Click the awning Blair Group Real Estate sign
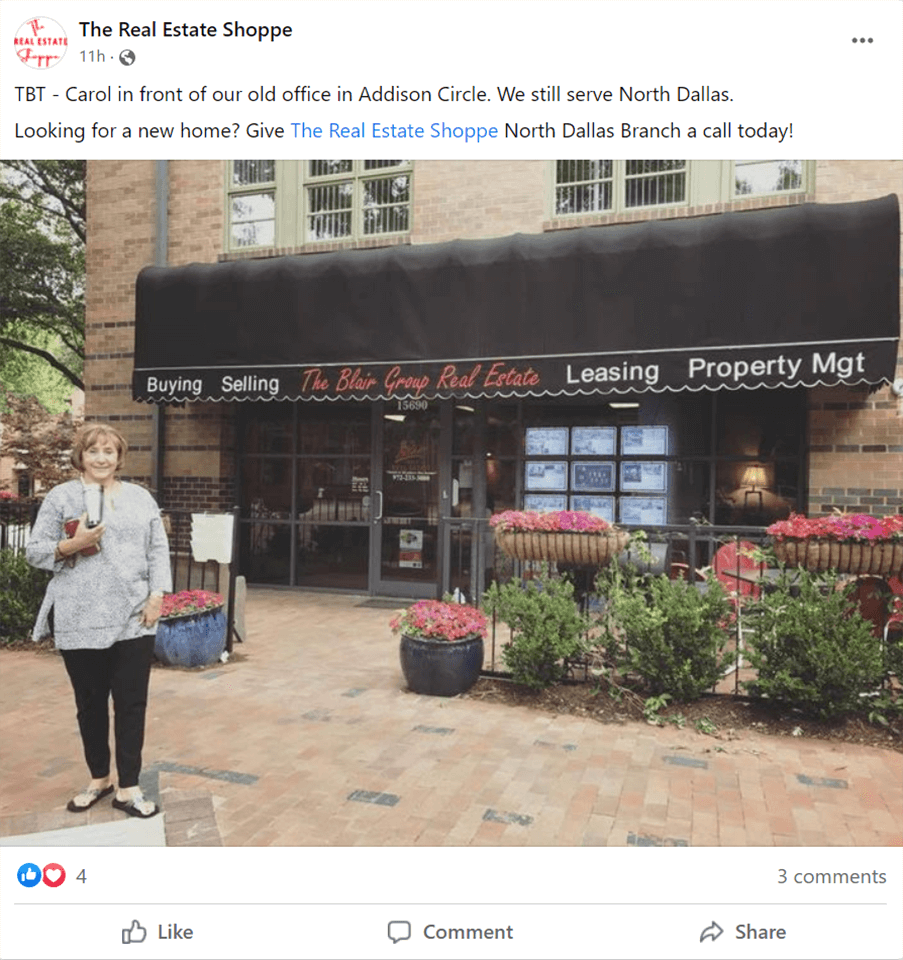This screenshot has width=903, height=960. coord(420,380)
